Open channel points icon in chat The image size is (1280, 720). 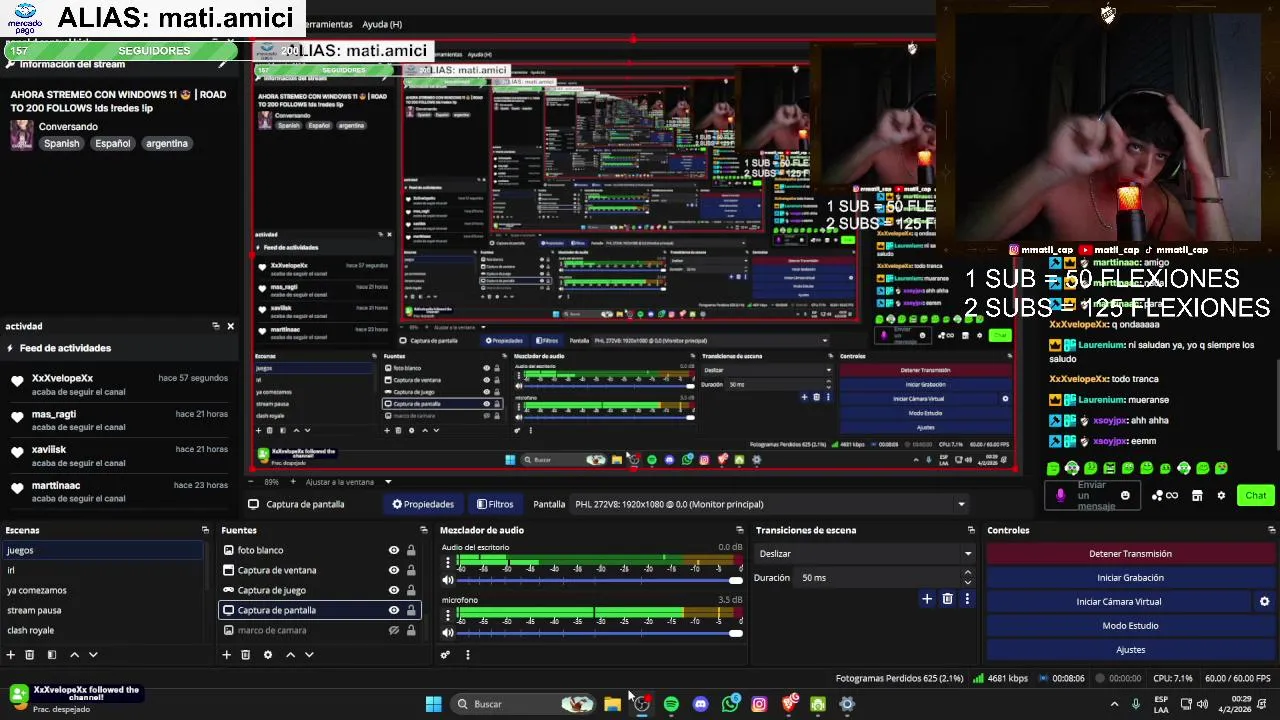pyautogui.click(x=1164, y=495)
